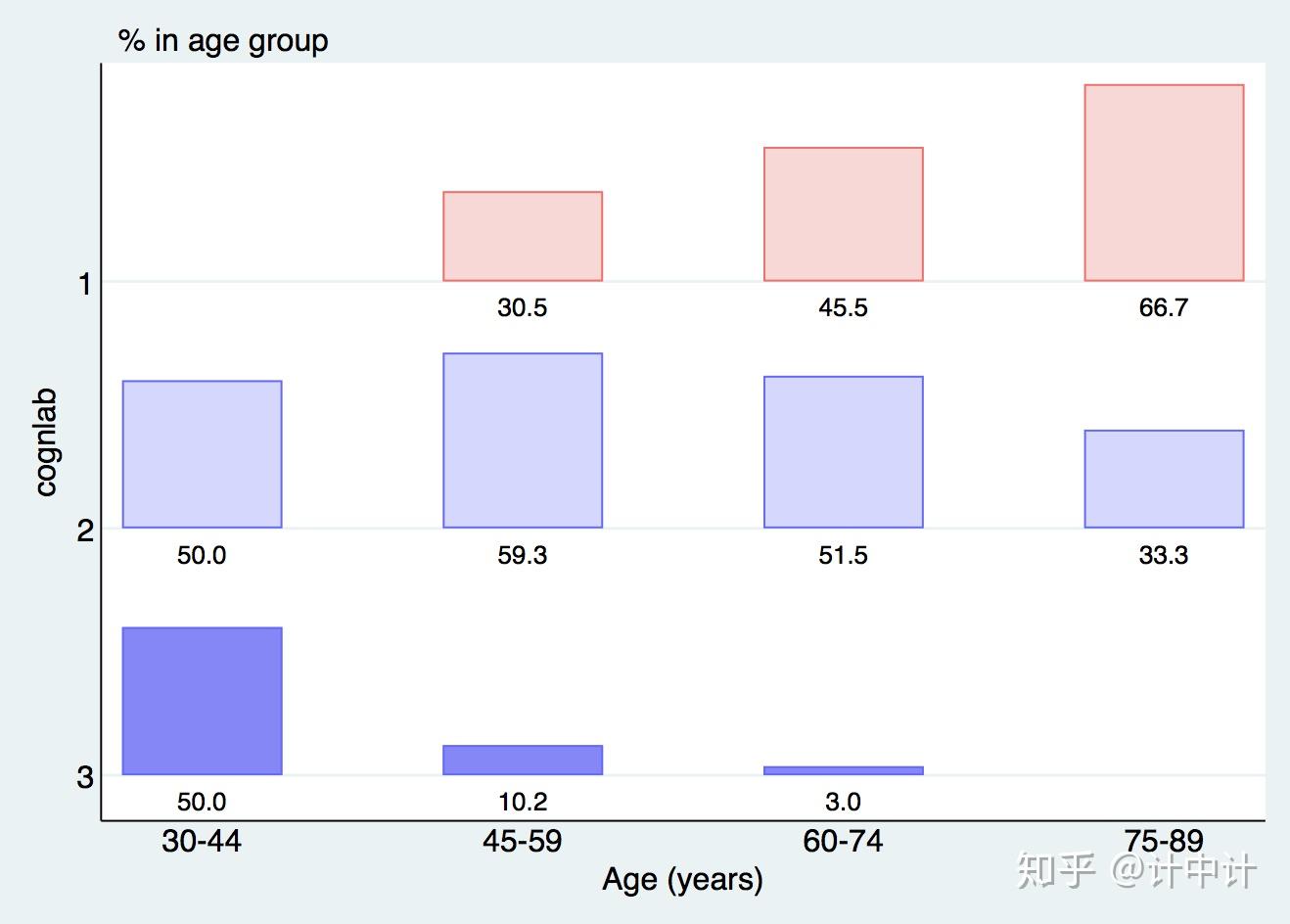Click the 知乎 @计中计 watermark text
The width and height of the screenshot is (1290, 924).
point(1135,869)
